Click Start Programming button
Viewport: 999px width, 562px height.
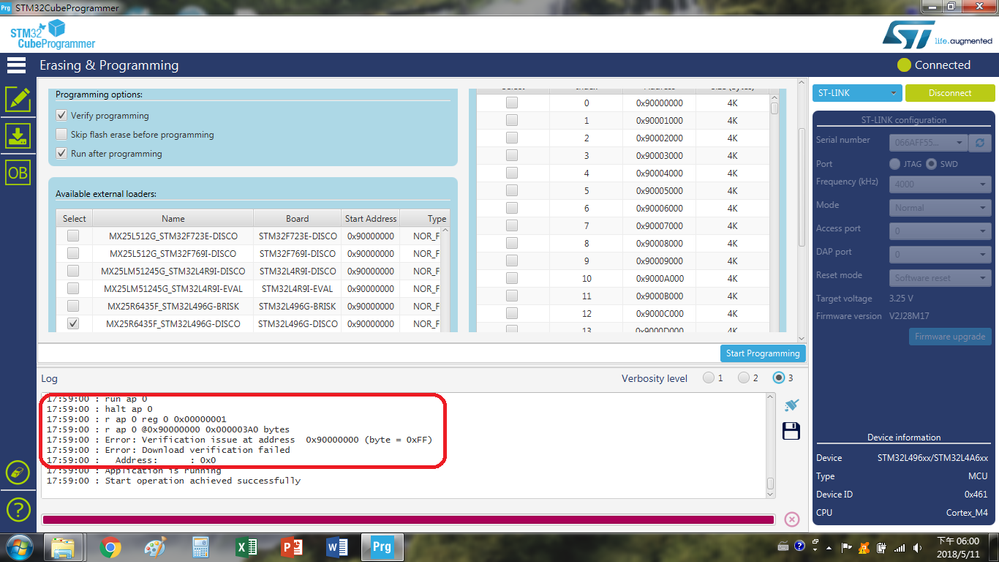(x=763, y=353)
